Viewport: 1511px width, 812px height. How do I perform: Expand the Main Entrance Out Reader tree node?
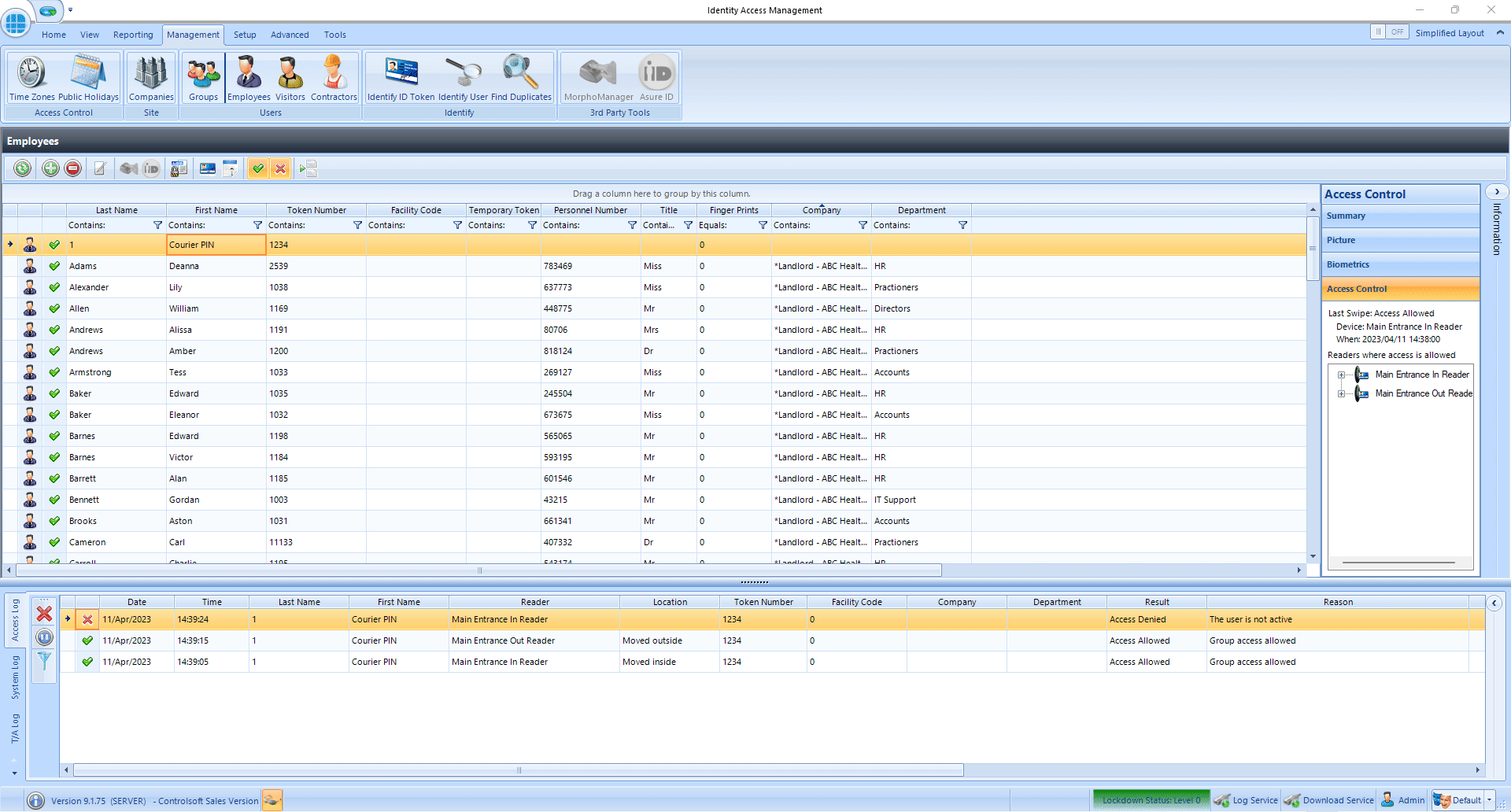point(1341,394)
